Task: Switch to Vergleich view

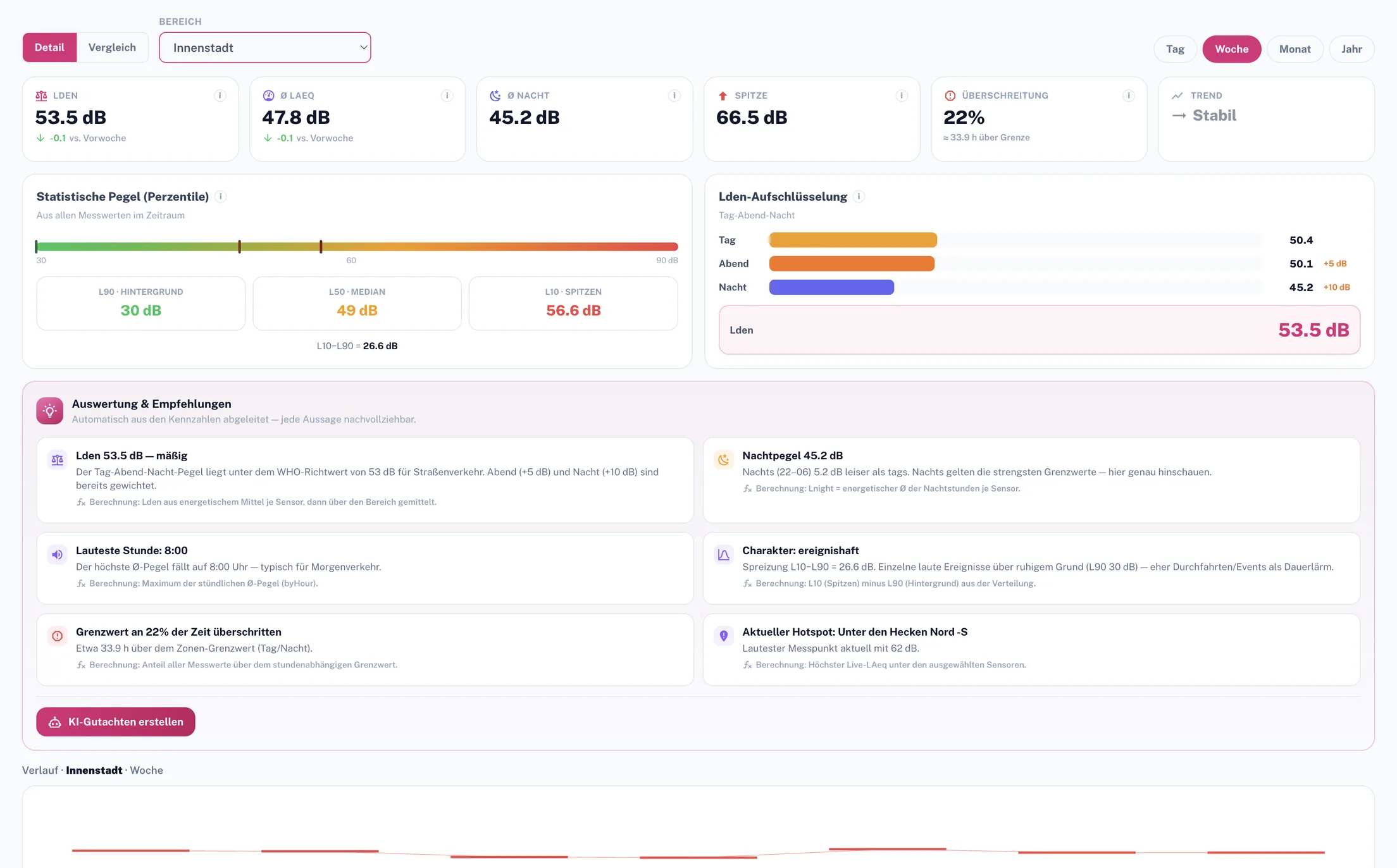Action: click(x=112, y=47)
